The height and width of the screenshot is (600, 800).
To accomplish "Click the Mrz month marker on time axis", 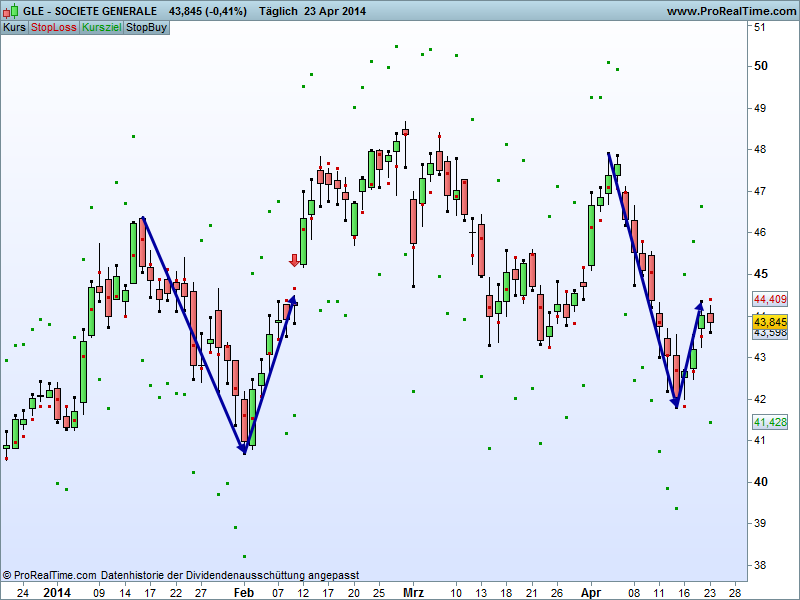I will click(413, 592).
